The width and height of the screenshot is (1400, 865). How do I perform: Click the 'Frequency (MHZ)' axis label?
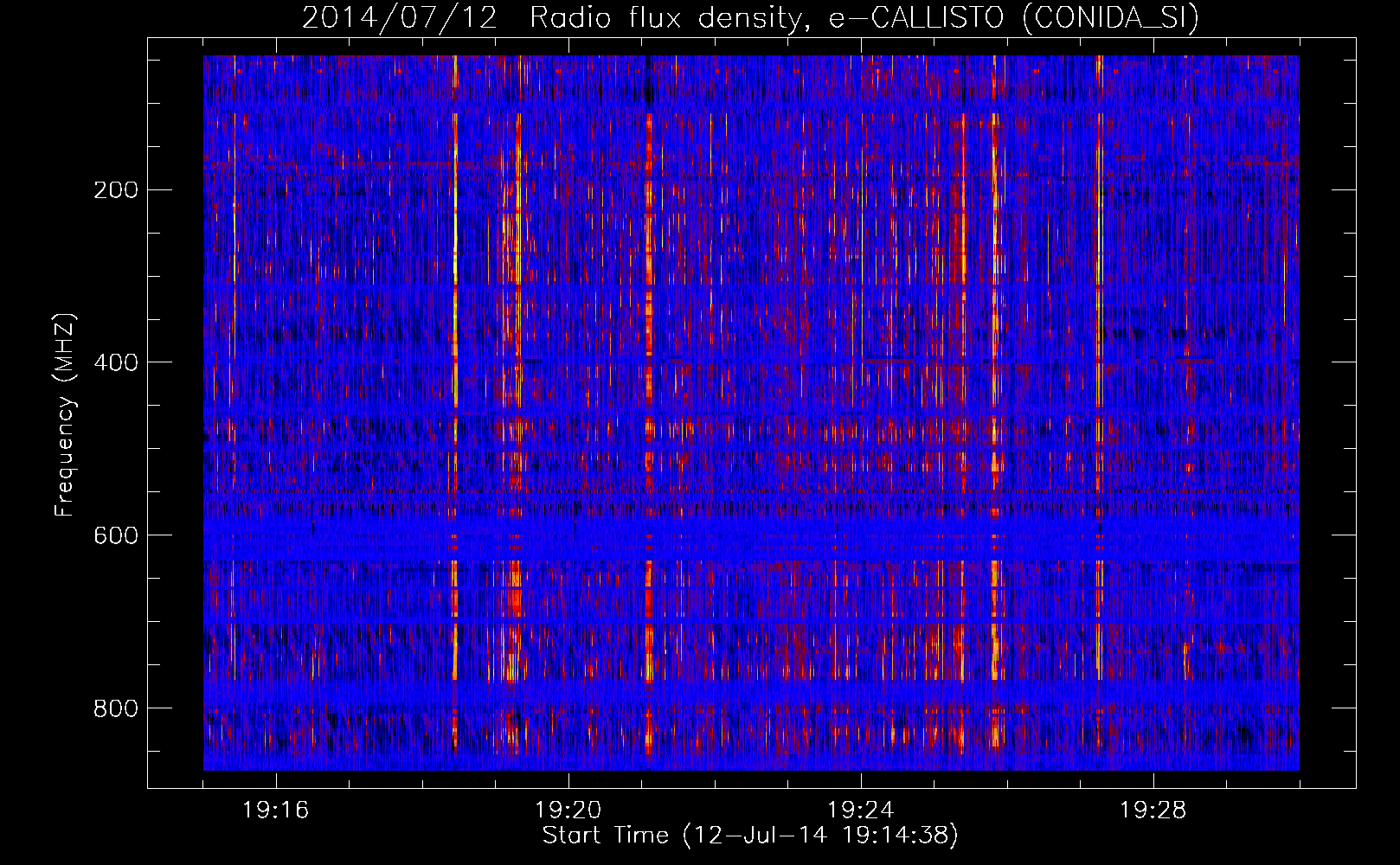click(65, 414)
